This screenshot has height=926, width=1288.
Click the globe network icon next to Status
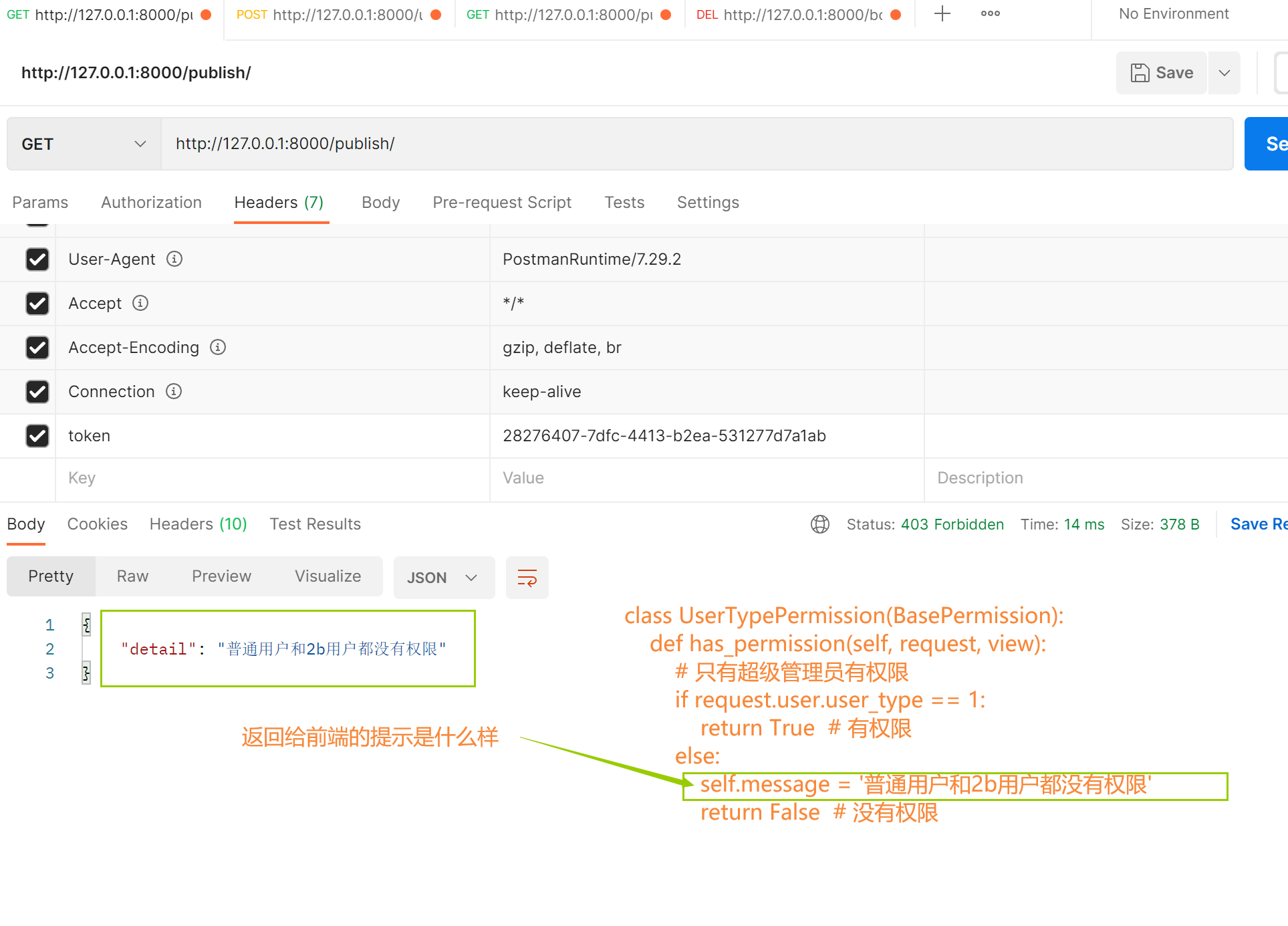pos(819,524)
